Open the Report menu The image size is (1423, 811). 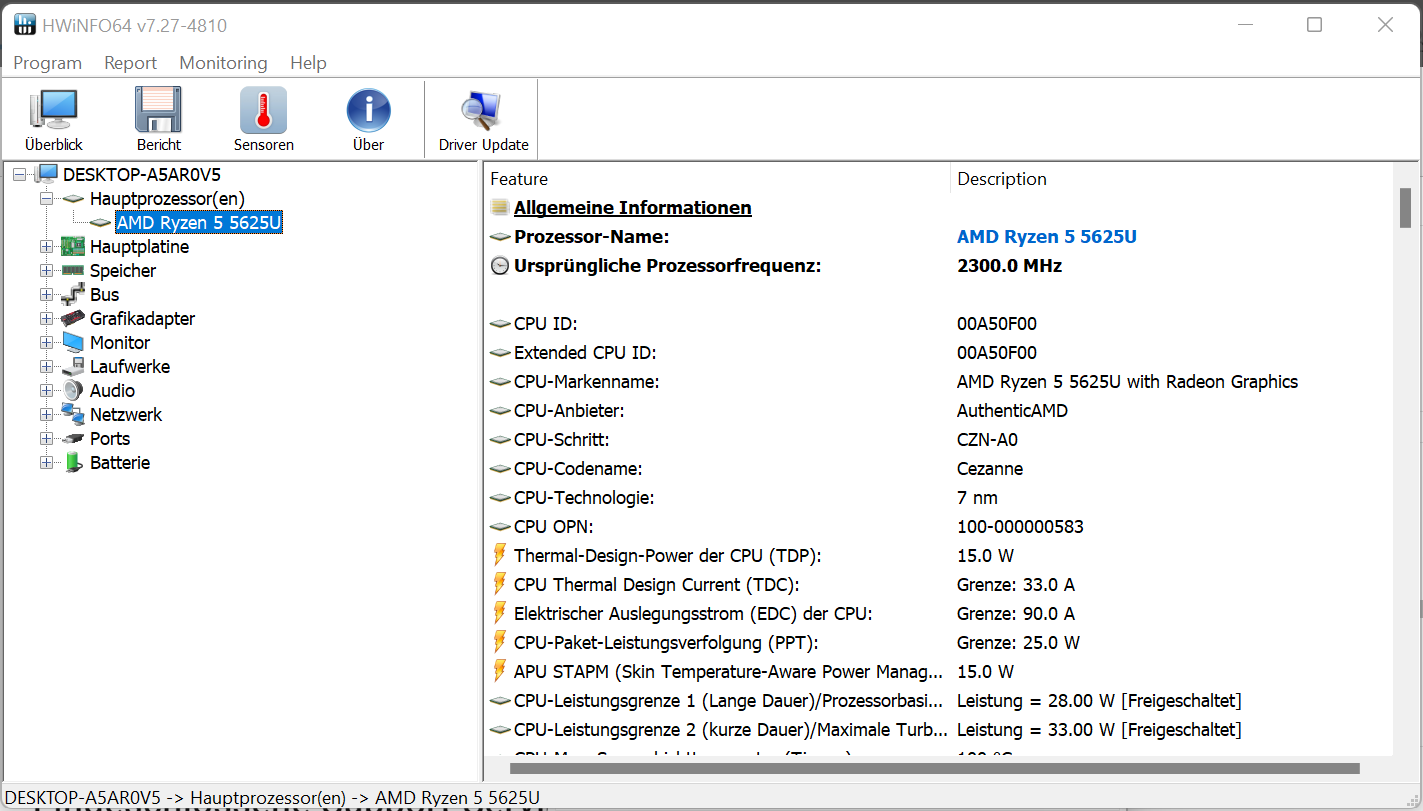130,63
